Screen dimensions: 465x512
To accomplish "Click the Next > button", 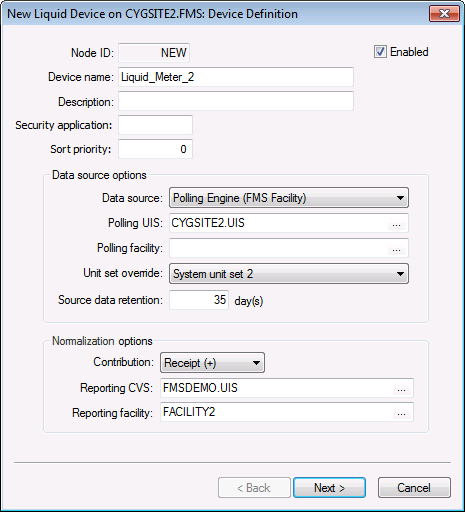I will [x=329, y=488].
